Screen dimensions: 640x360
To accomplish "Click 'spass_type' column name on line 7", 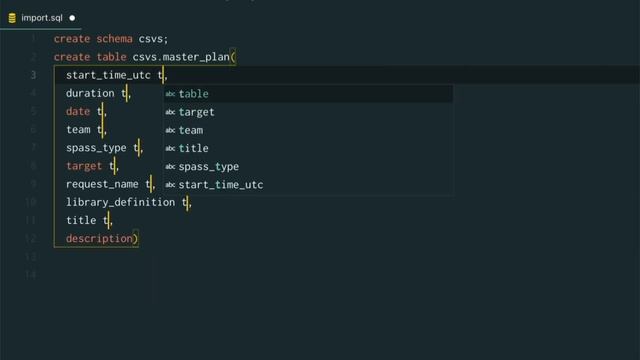I will (96, 148).
